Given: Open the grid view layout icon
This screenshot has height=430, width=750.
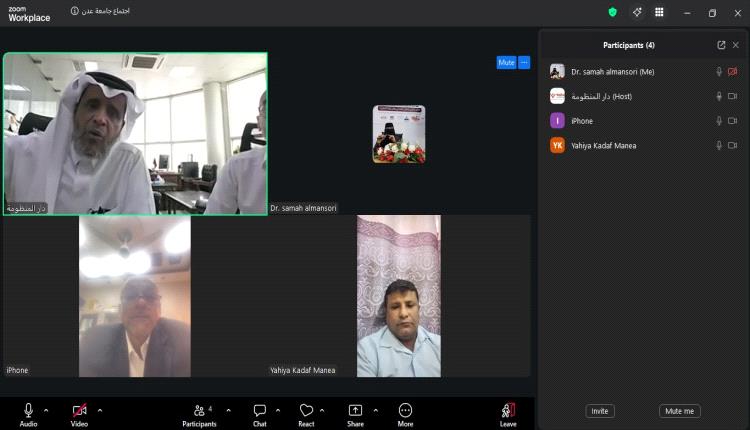Looking at the screenshot, I should pos(659,12).
